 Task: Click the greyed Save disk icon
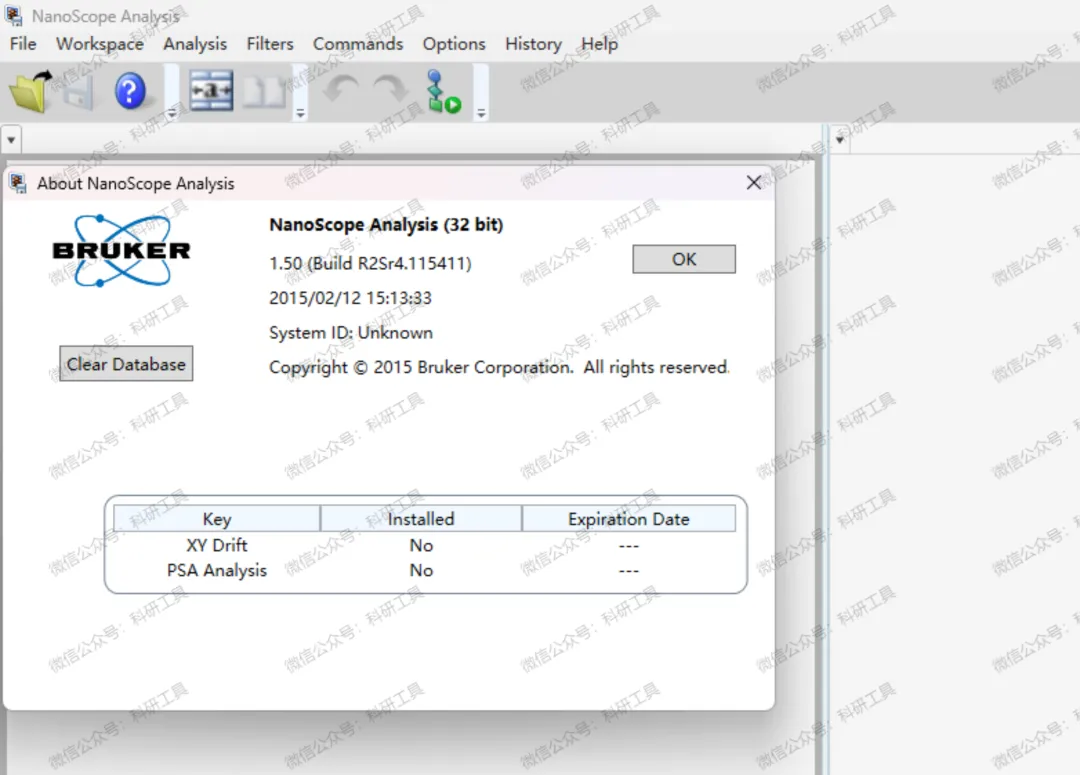coord(79,91)
